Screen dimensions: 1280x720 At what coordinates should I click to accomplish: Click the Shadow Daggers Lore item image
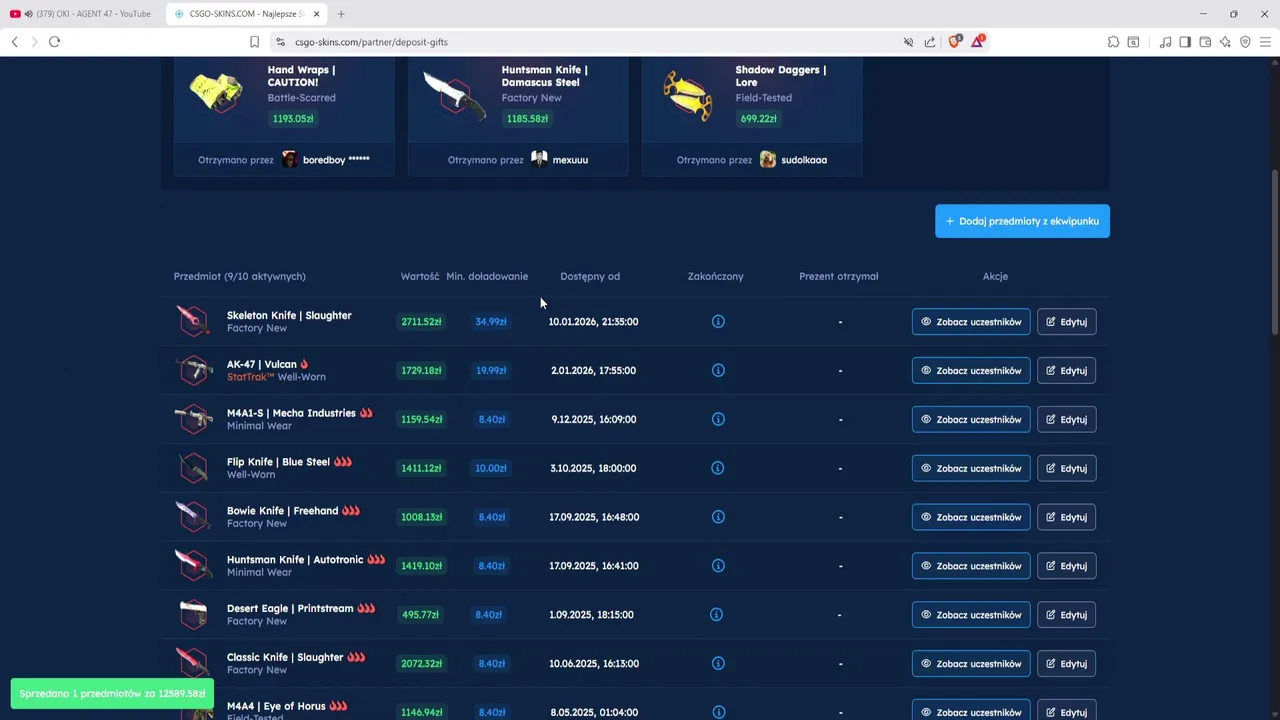(688, 95)
